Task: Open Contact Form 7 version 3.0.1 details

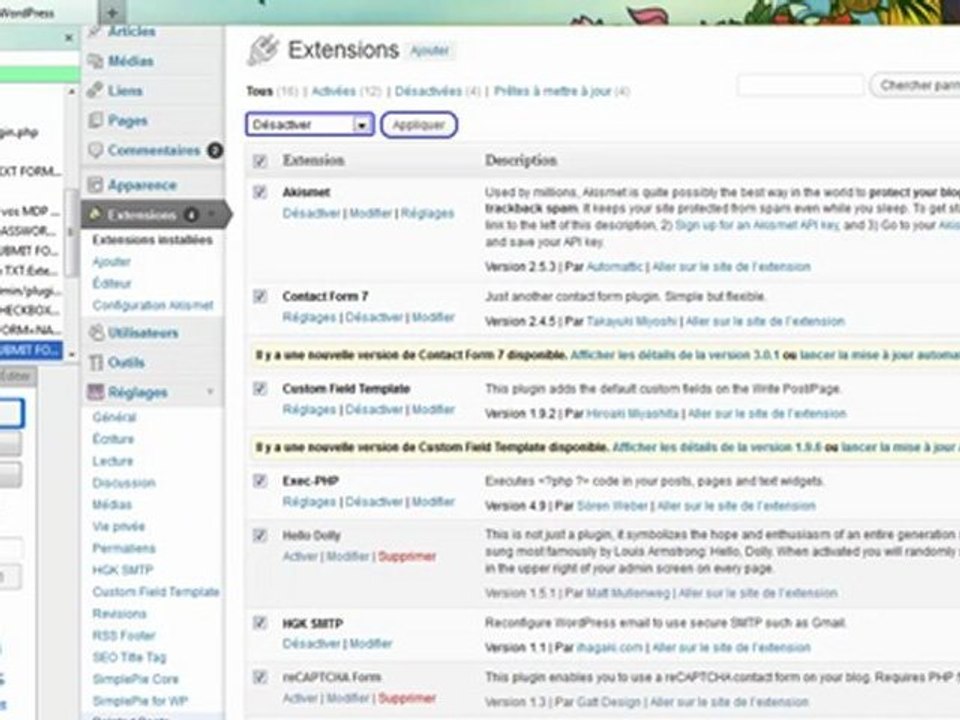Action: pos(675,355)
